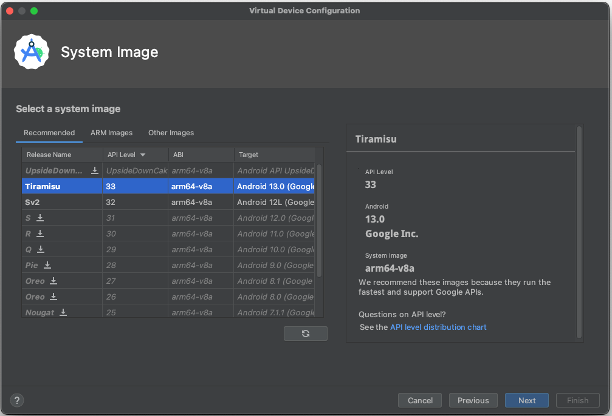Download the S system image
The height and width of the screenshot is (416, 612).
coord(40,218)
